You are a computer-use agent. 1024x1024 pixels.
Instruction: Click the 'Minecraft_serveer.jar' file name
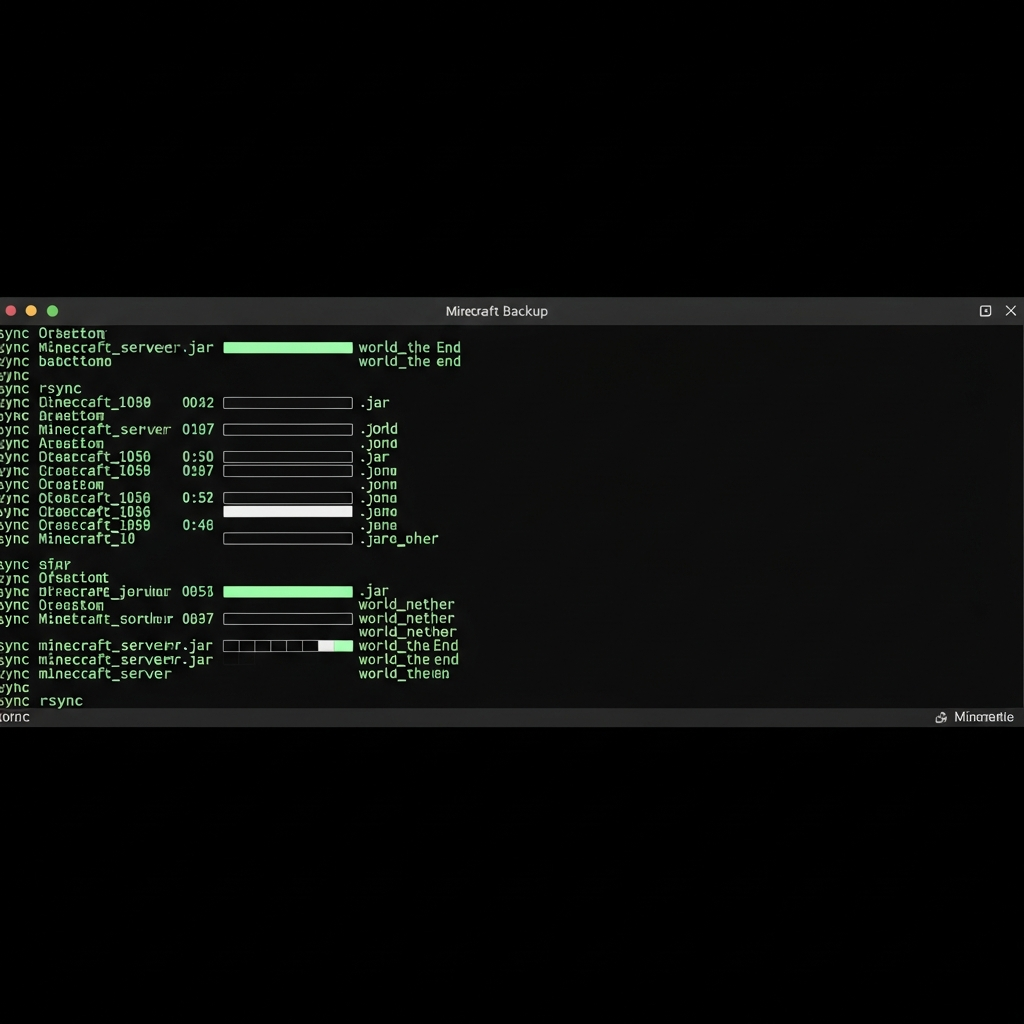pos(125,347)
